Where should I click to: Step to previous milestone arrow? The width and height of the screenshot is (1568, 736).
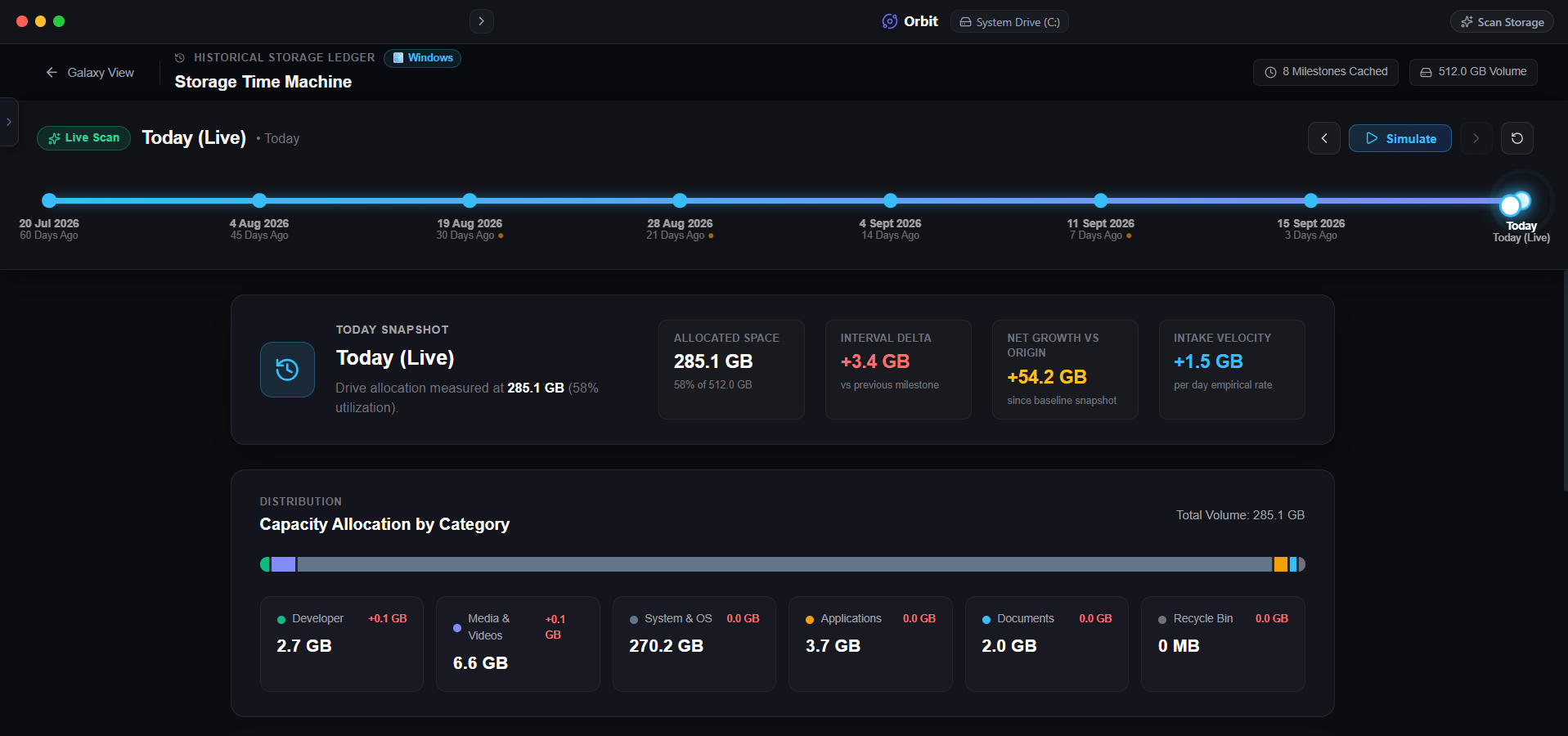click(x=1324, y=138)
